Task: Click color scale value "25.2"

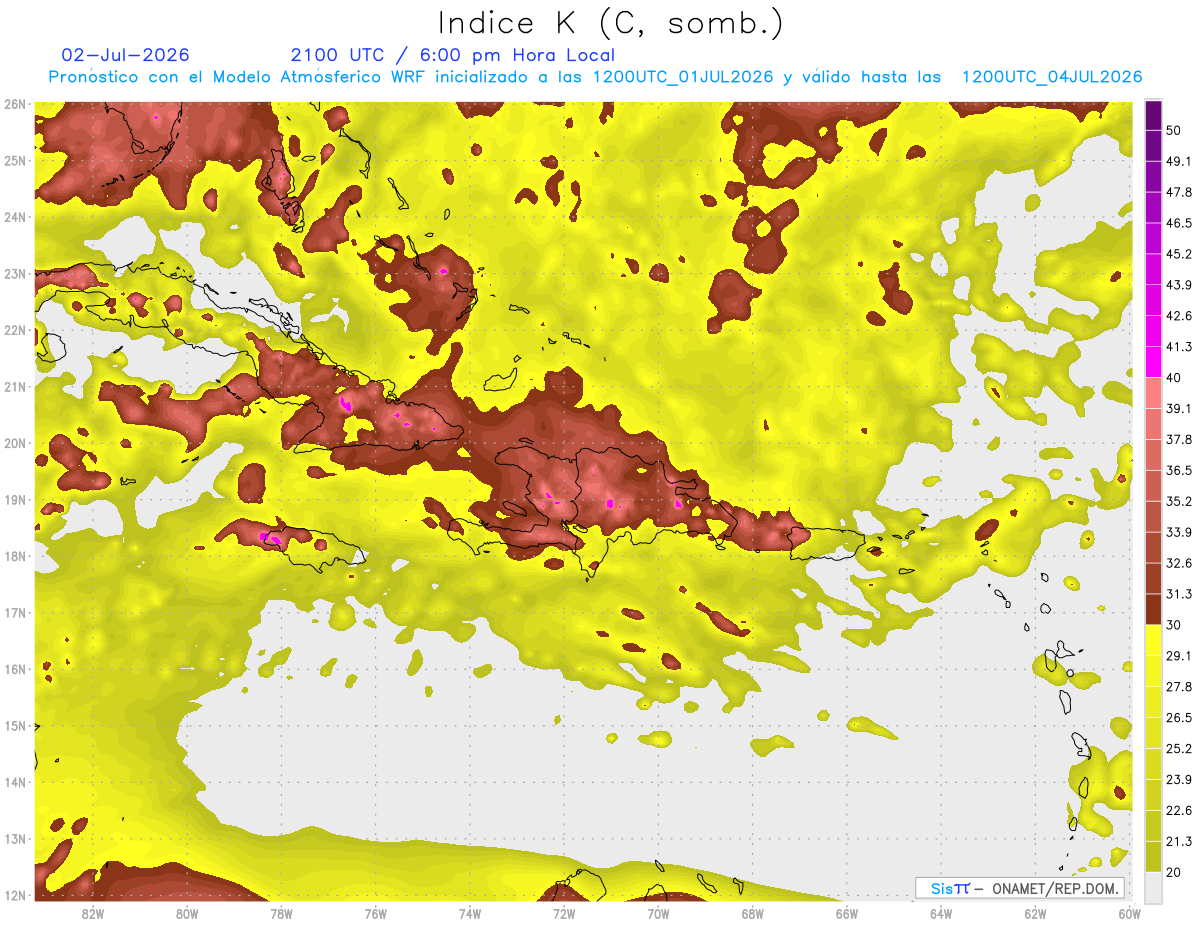Action: tap(1180, 748)
